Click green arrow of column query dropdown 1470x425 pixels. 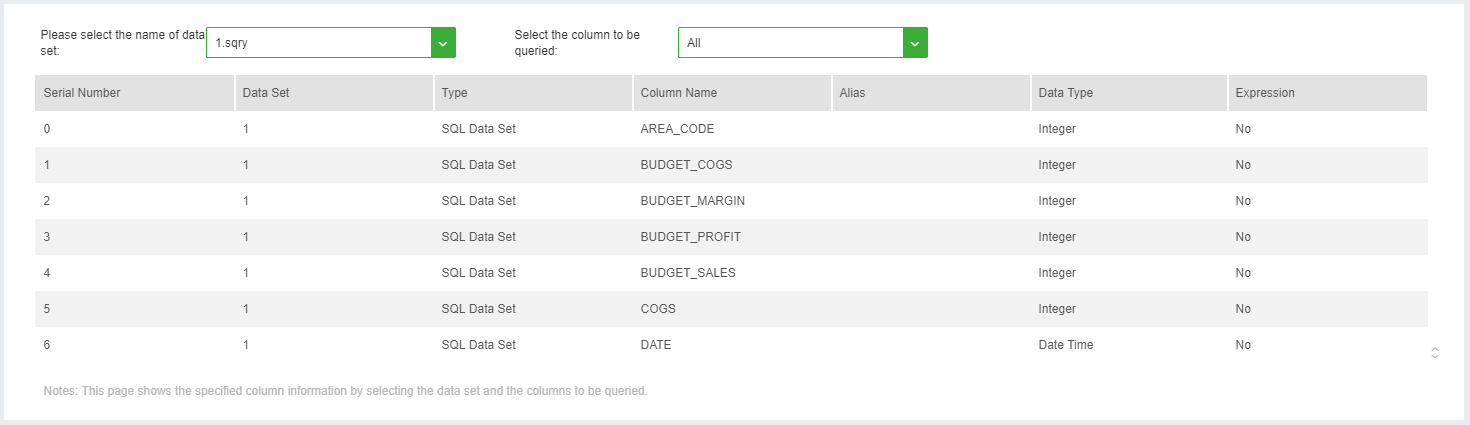click(x=915, y=43)
